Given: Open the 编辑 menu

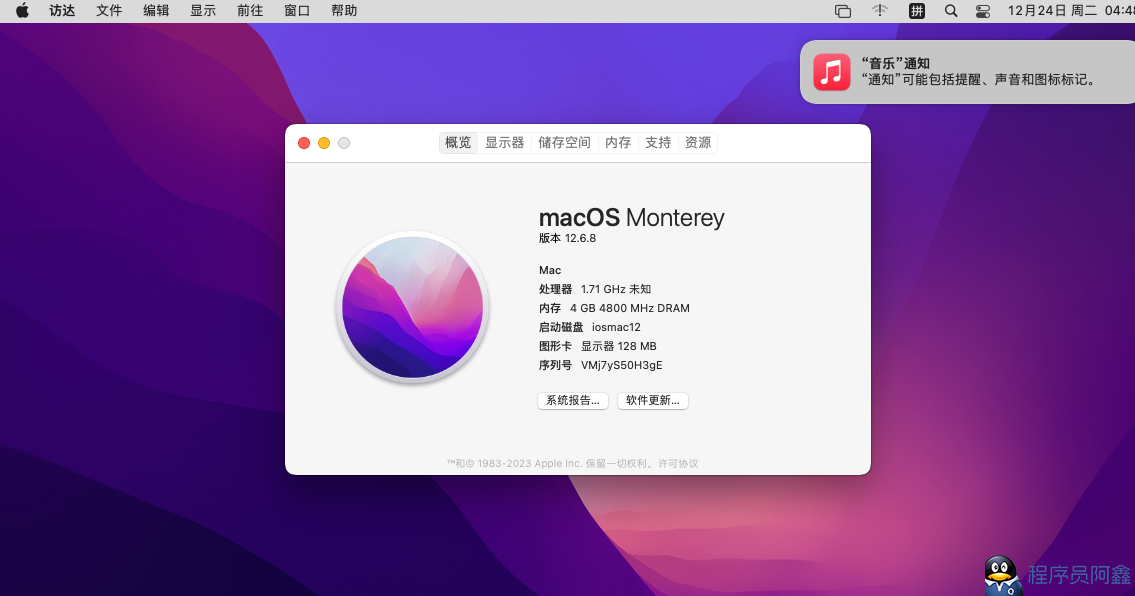Looking at the screenshot, I should 156,11.
